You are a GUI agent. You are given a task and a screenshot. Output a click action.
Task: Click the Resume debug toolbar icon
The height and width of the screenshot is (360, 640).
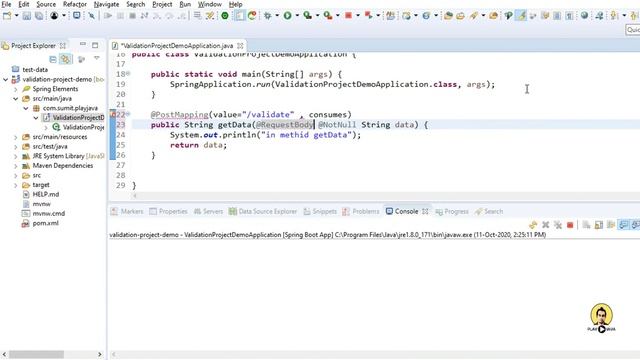pos(108,16)
